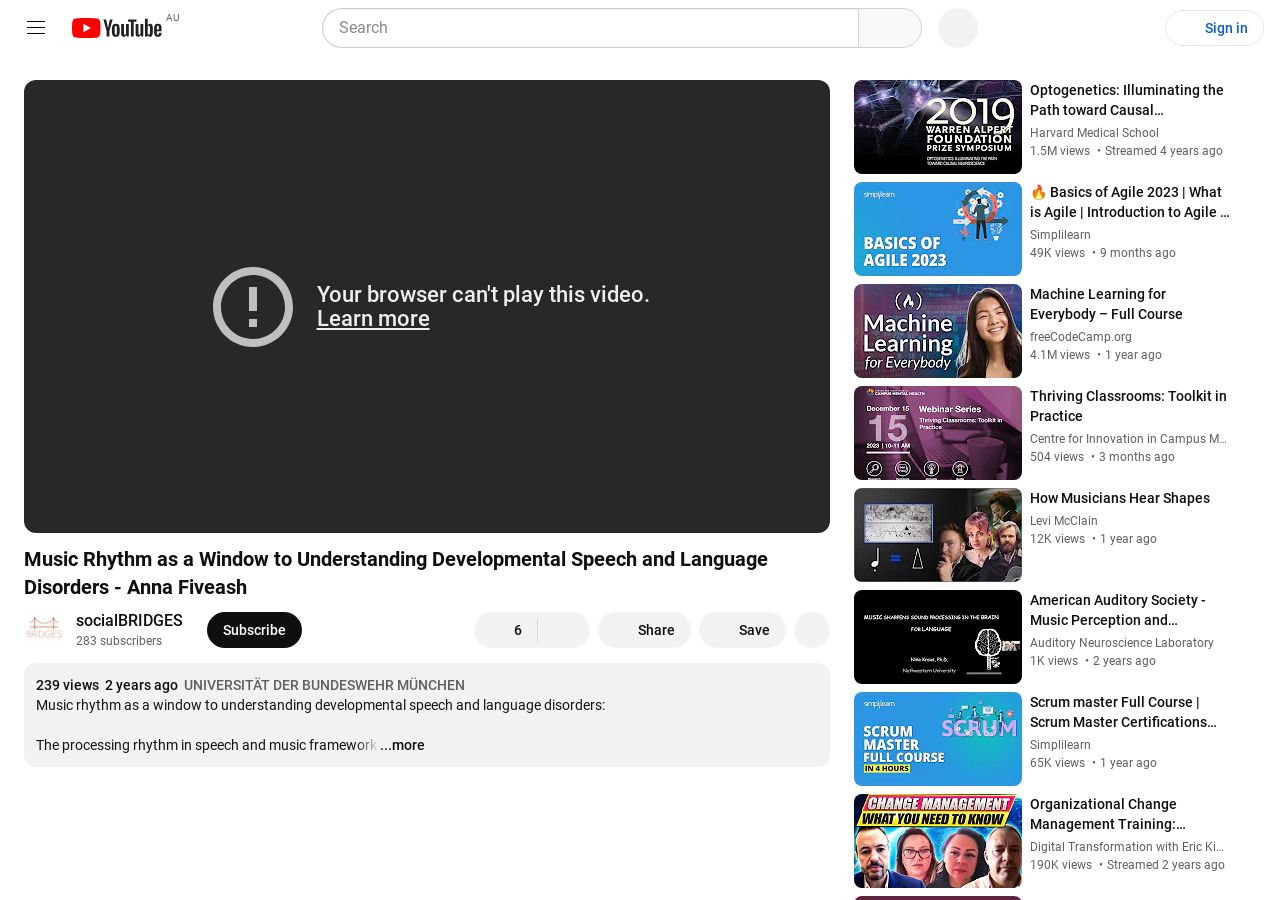1280x900 pixels.
Task: Open the How Musicians Hear Shapes video
Action: pos(1119,497)
